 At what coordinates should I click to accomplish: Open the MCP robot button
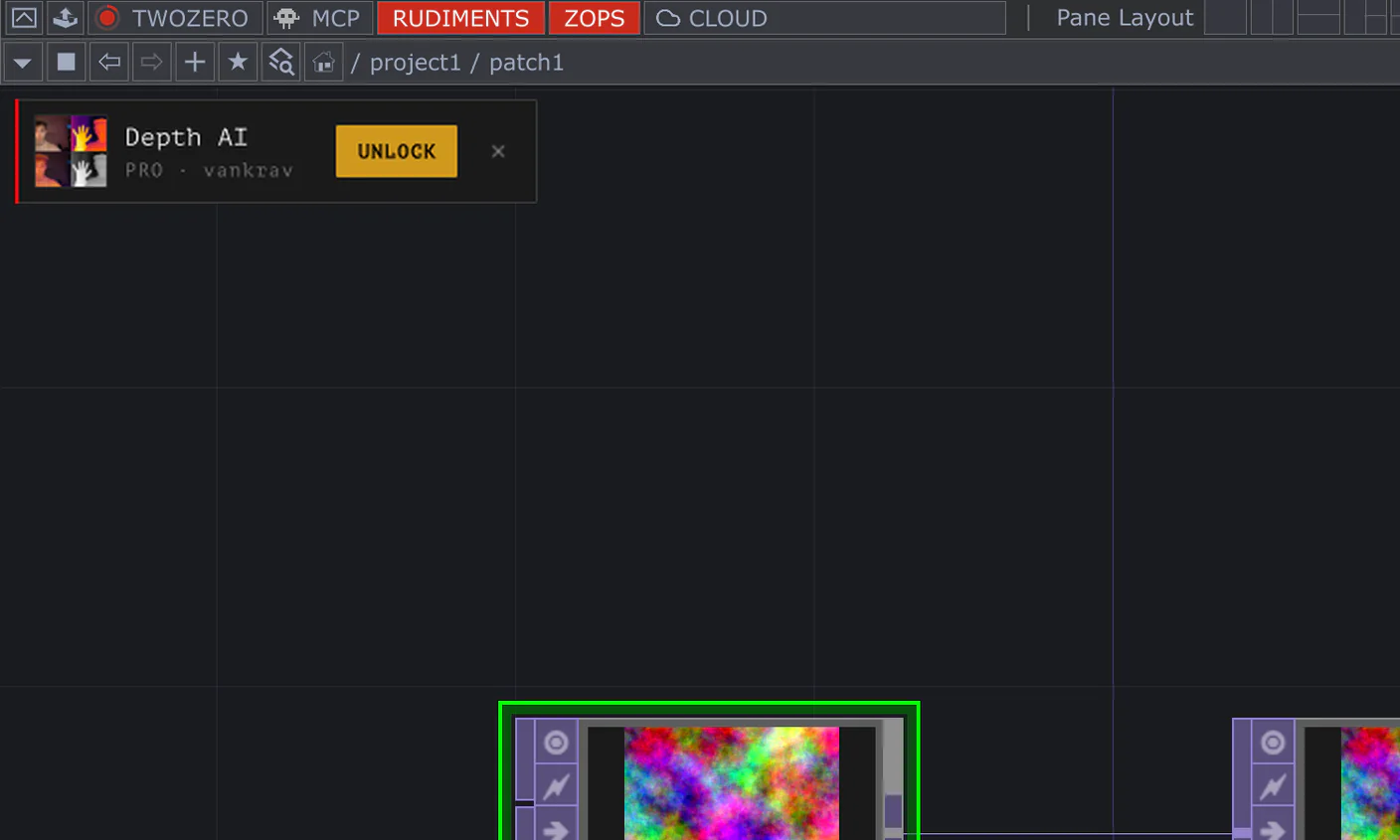click(x=319, y=18)
